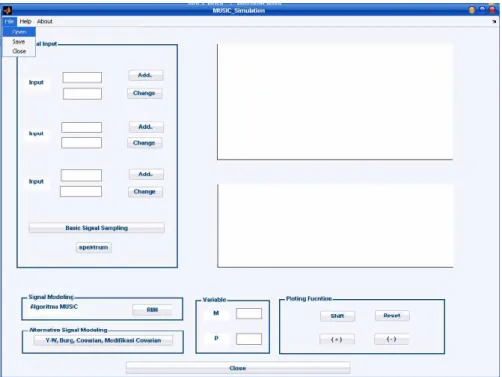Click the upper field of third Input
The width and height of the screenshot is (502, 377).
click(x=81, y=175)
